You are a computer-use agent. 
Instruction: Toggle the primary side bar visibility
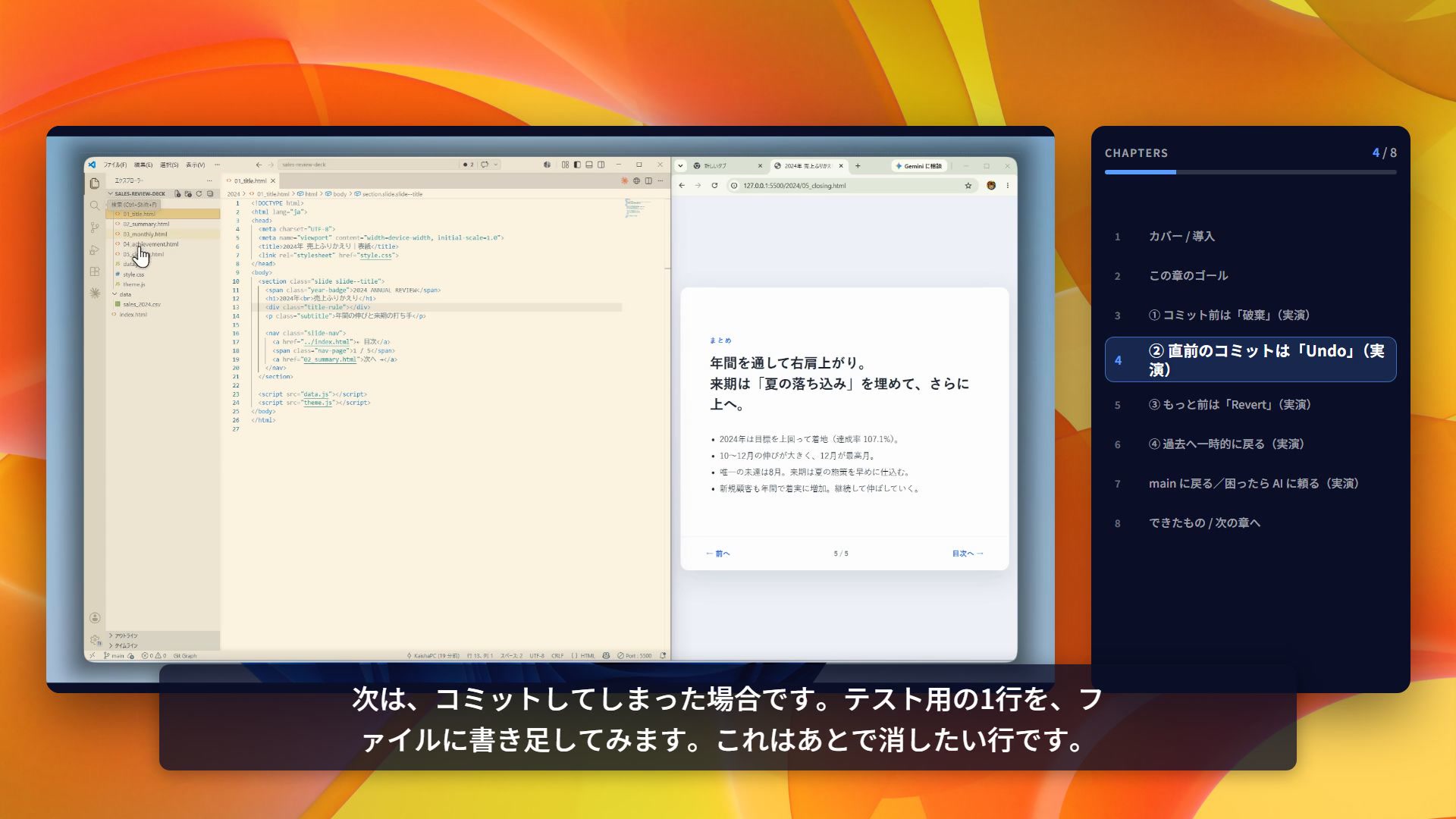[x=577, y=165]
